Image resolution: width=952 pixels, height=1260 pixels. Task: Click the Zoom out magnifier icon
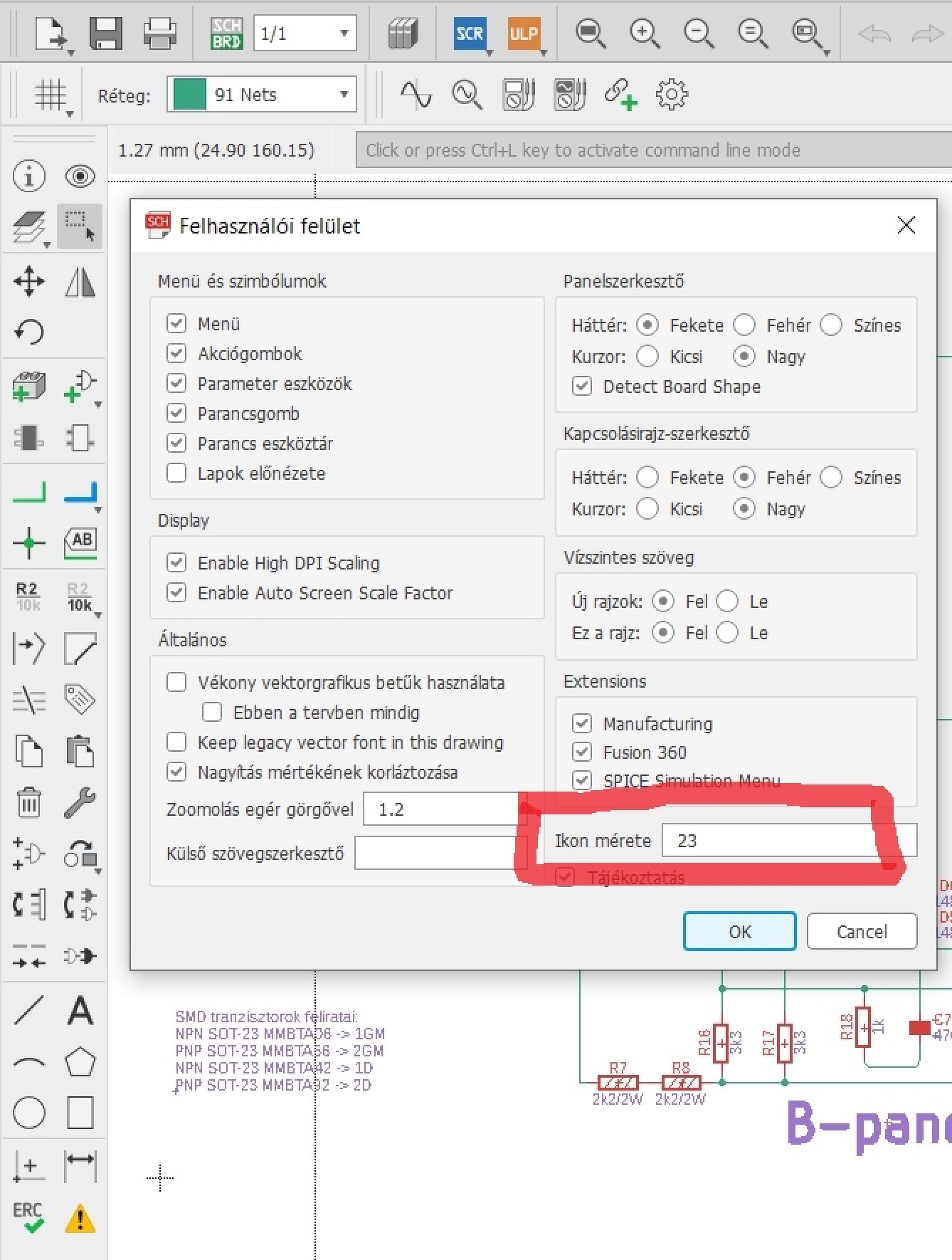click(699, 33)
